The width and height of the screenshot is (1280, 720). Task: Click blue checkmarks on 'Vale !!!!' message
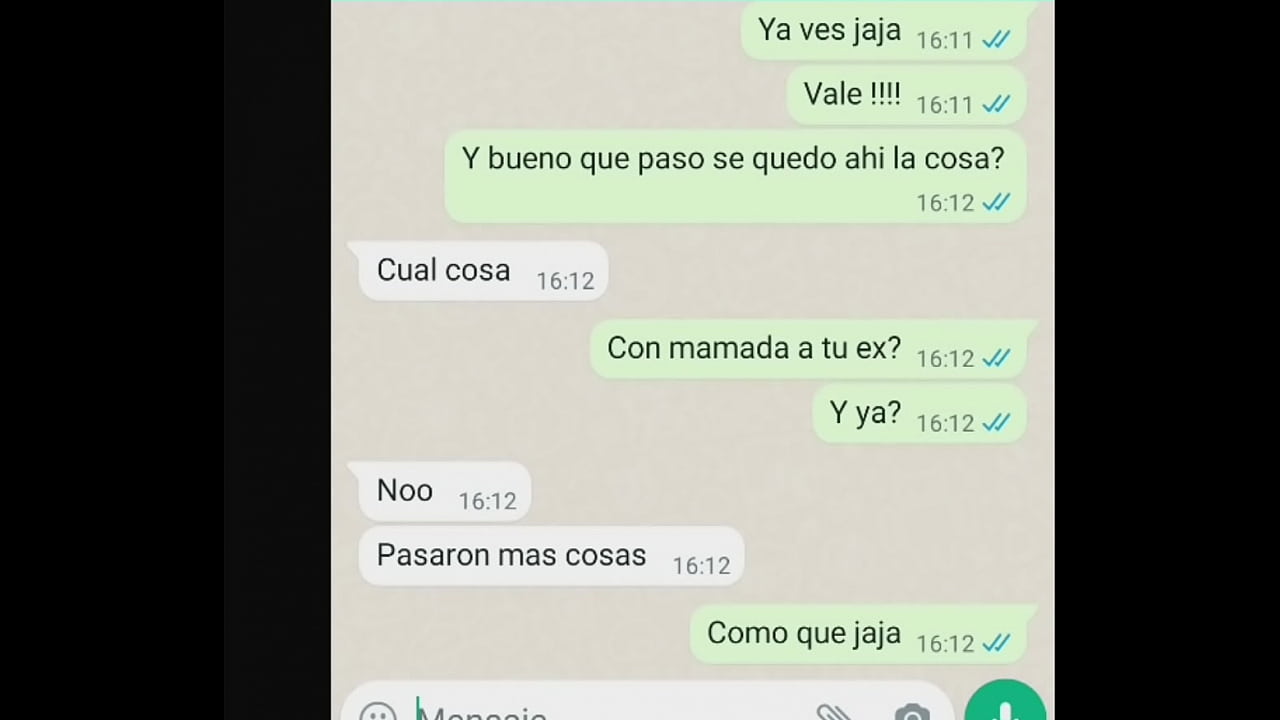tap(996, 104)
